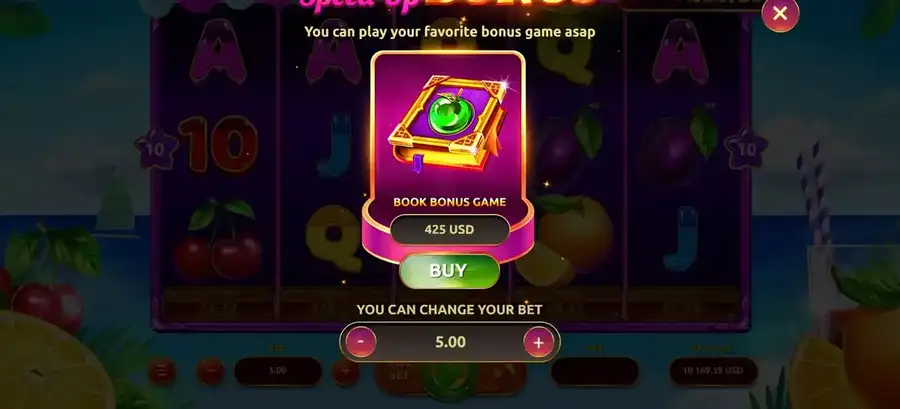Select the 5.00 bet value in the popup
This screenshot has height=409, width=900.
pyautogui.click(x=450, y=342)
